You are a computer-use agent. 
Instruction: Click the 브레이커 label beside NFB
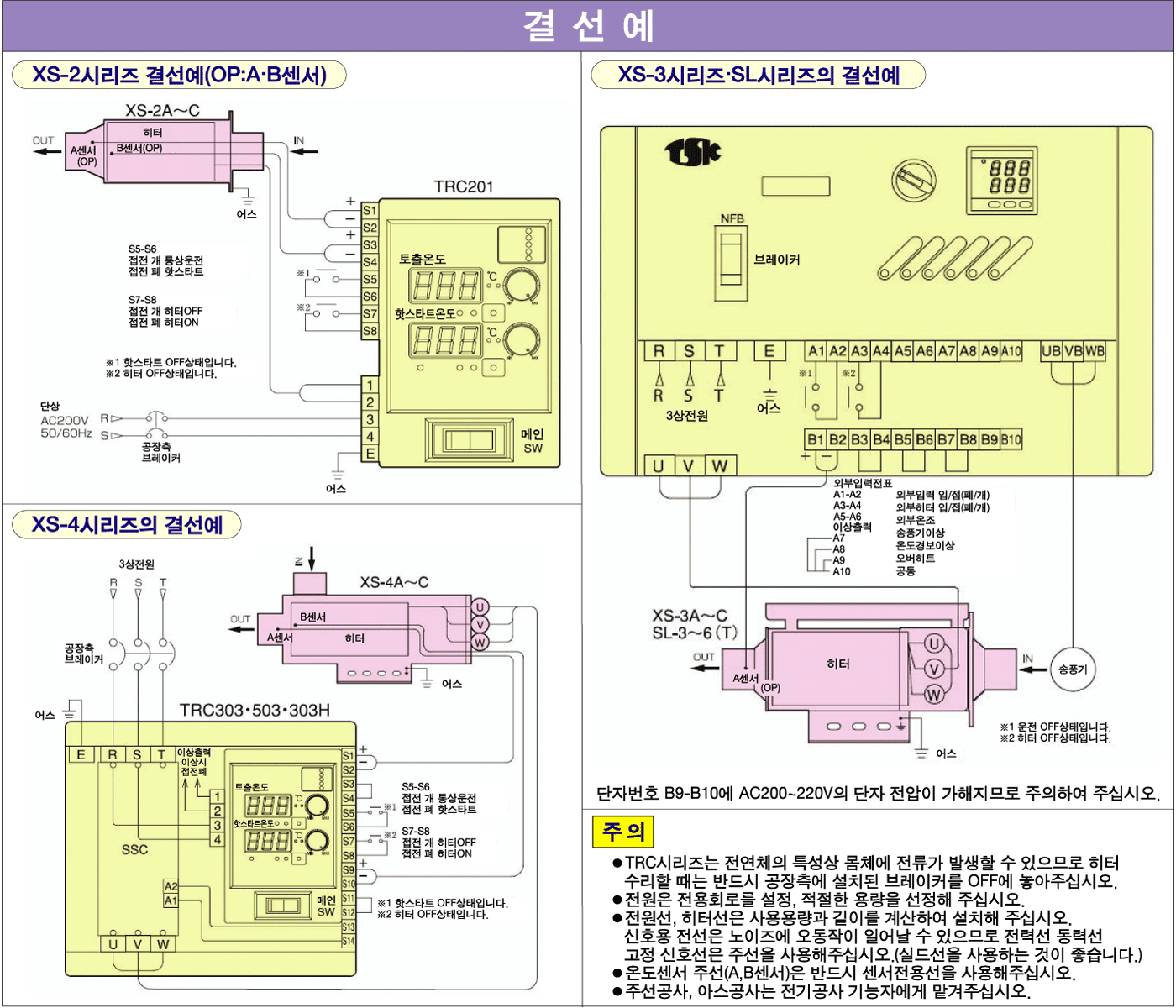tap(777, 260)
